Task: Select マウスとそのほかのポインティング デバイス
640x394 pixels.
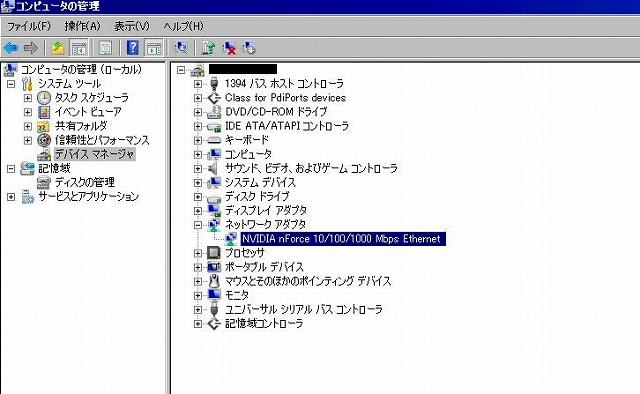Action: [308, 281]
